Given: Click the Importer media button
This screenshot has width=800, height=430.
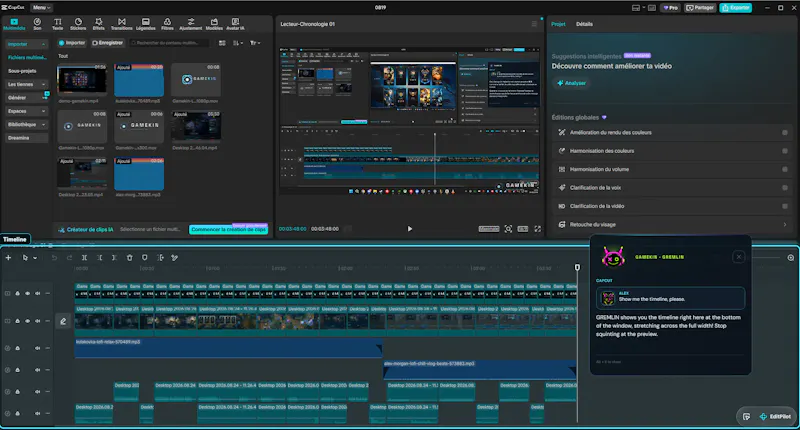Looking at the screenshot, I should tap(72, 43).
